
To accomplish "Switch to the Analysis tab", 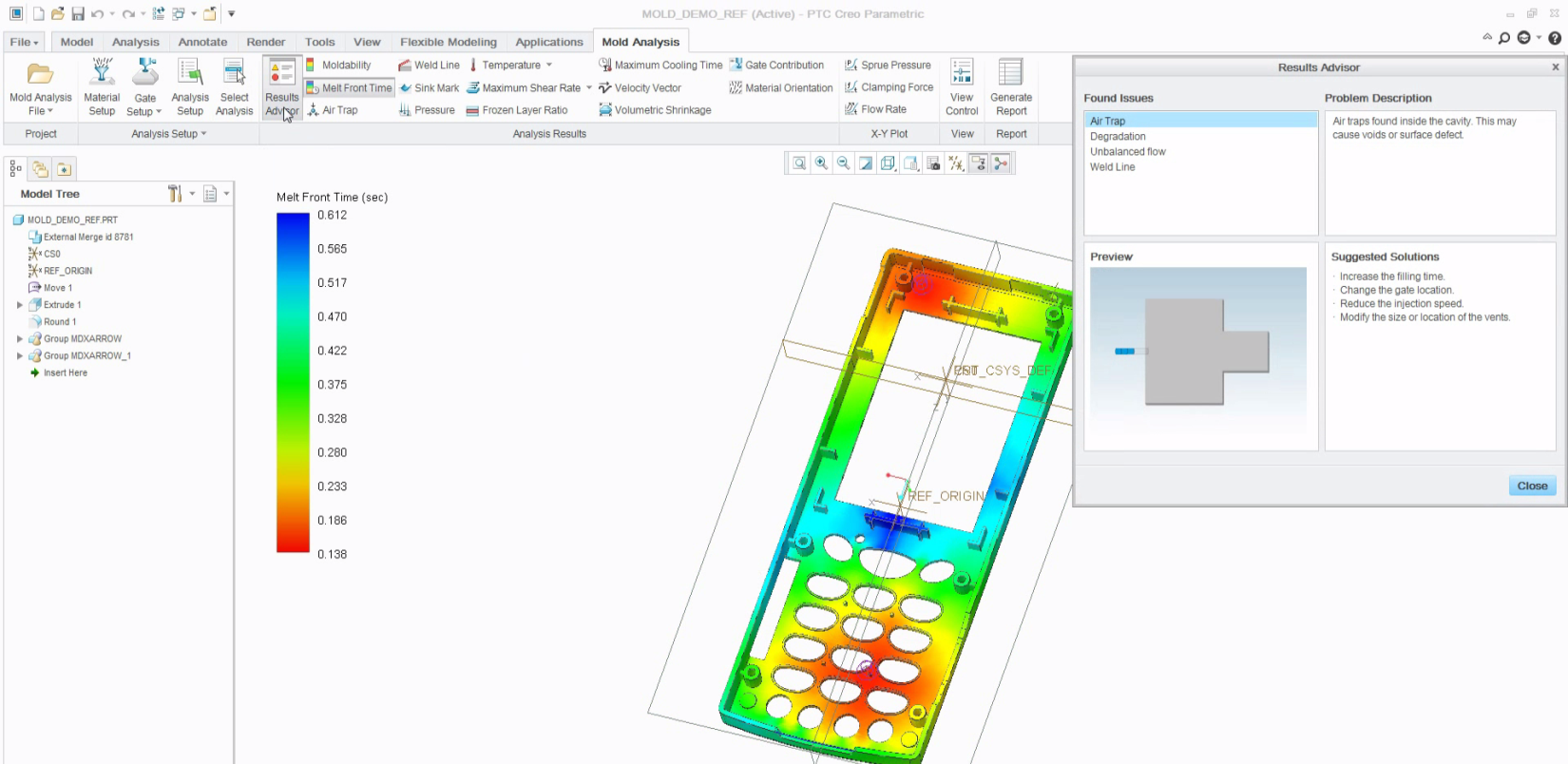I will click(136, 42).
